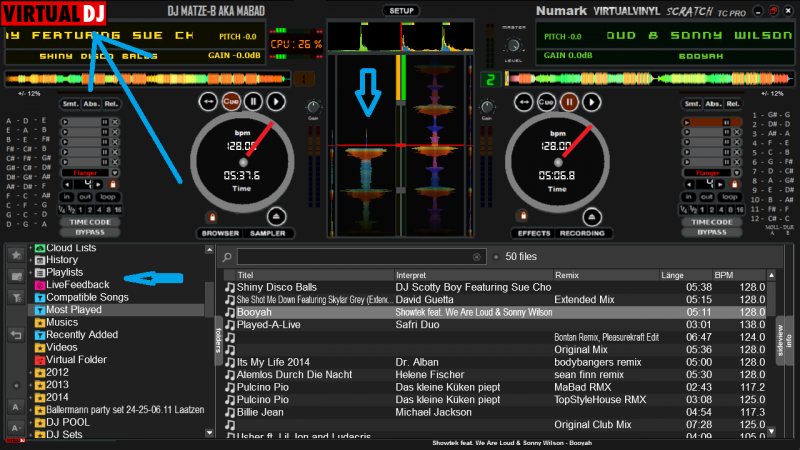The image size is (800, 450).
Task: Play the first hot cue slot on the left deck
Action: (65, 122)
